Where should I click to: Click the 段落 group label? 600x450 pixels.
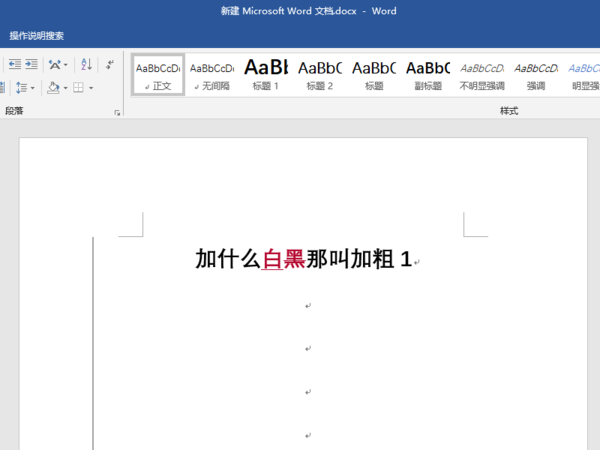(14, 111)
